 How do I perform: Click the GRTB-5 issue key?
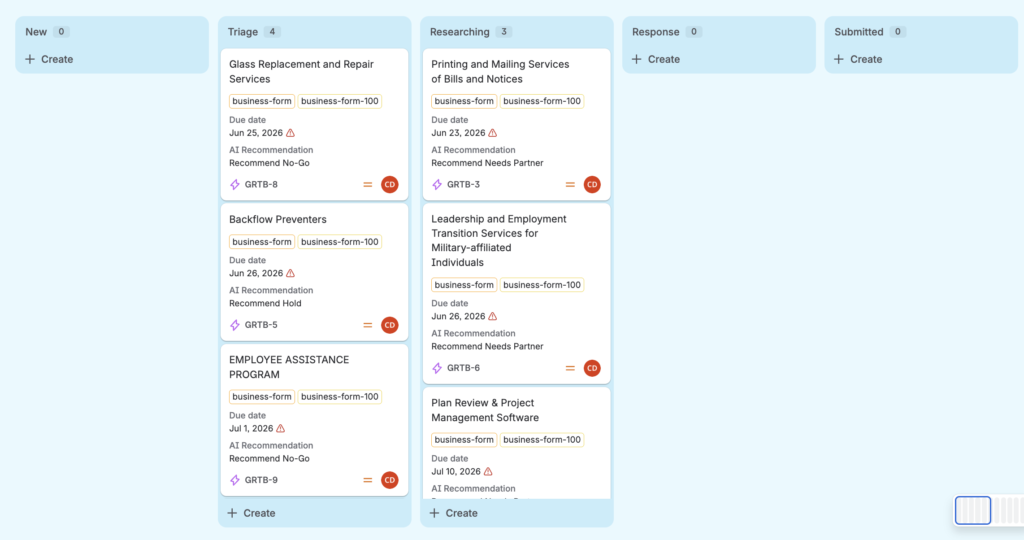[261, 325]
